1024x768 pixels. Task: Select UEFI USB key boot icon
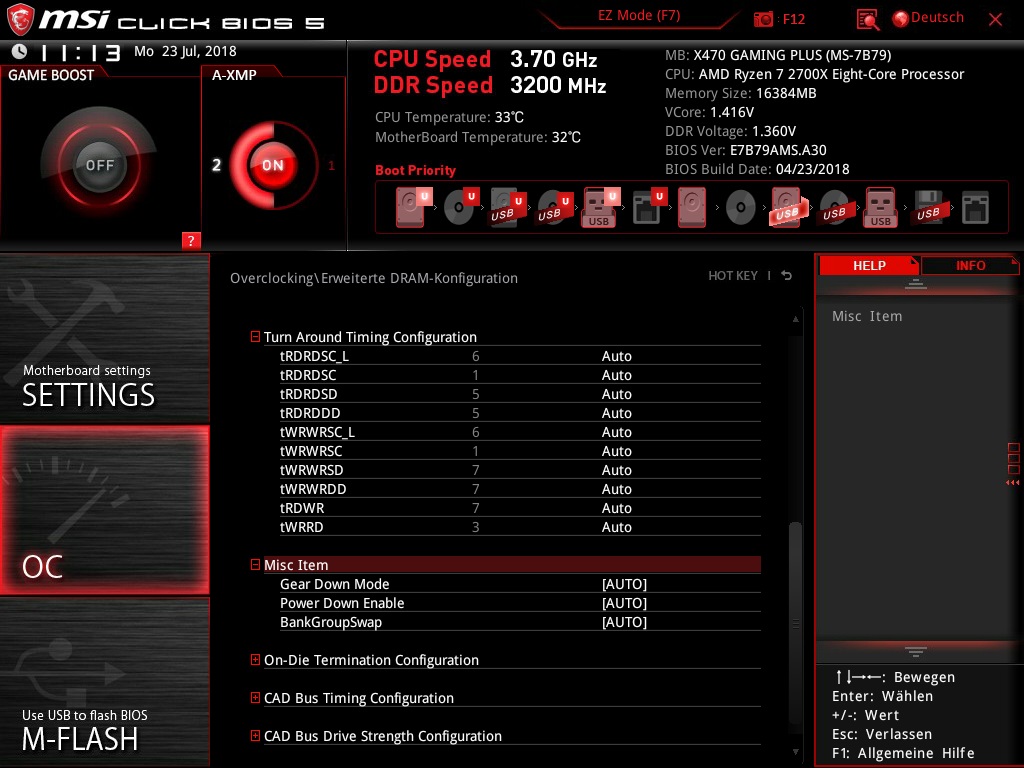tap(600, 207)
